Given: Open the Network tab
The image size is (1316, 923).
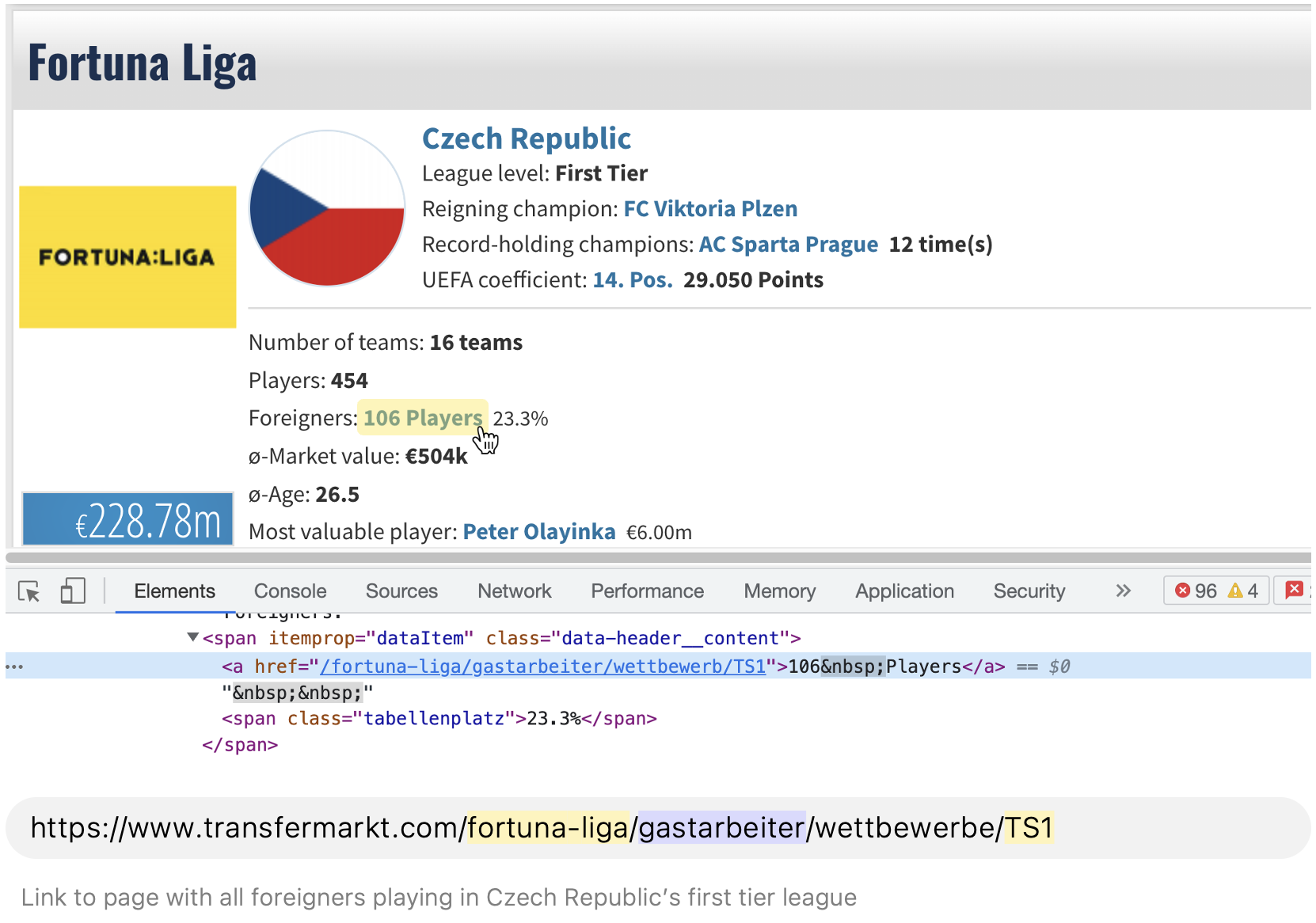Looking at the screenshot, I should point(515,591).
